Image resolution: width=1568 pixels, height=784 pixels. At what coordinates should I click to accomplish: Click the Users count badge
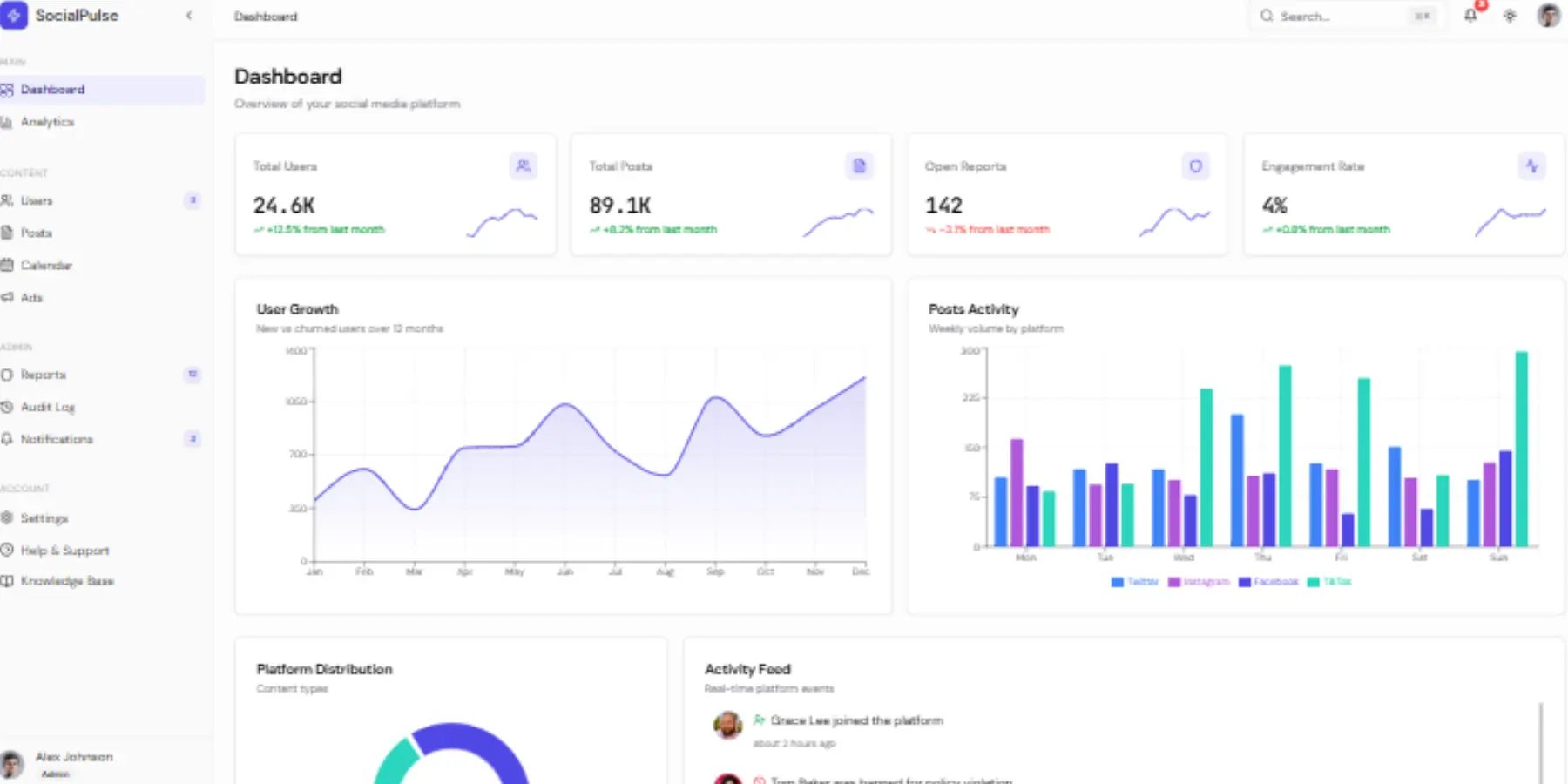[193, 200]
